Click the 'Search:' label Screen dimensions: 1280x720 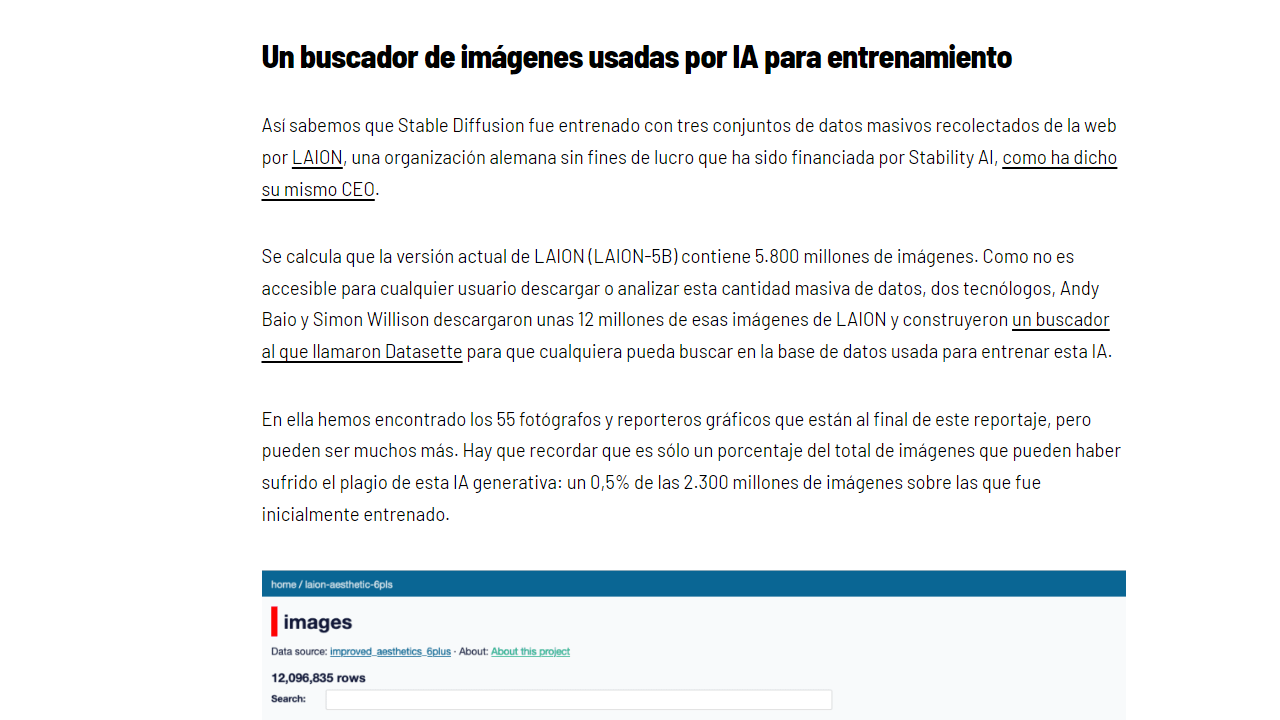click(x=288, y=699)
